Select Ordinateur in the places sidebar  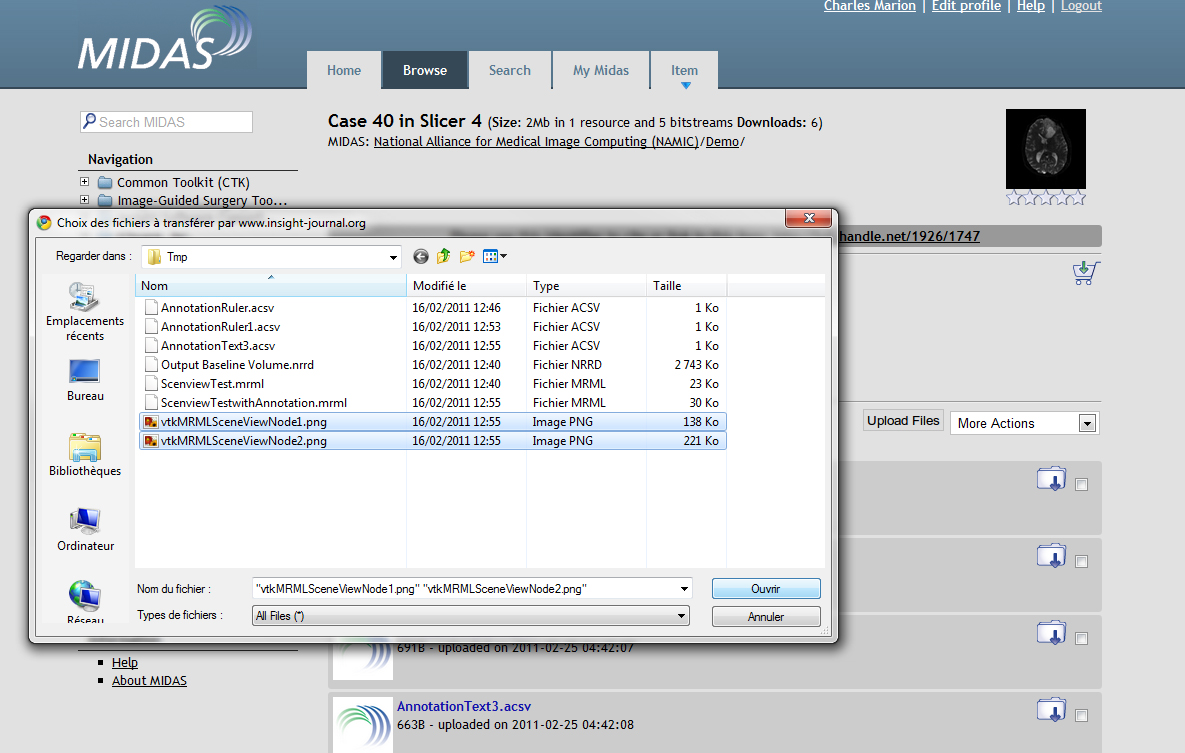point(85,530)
